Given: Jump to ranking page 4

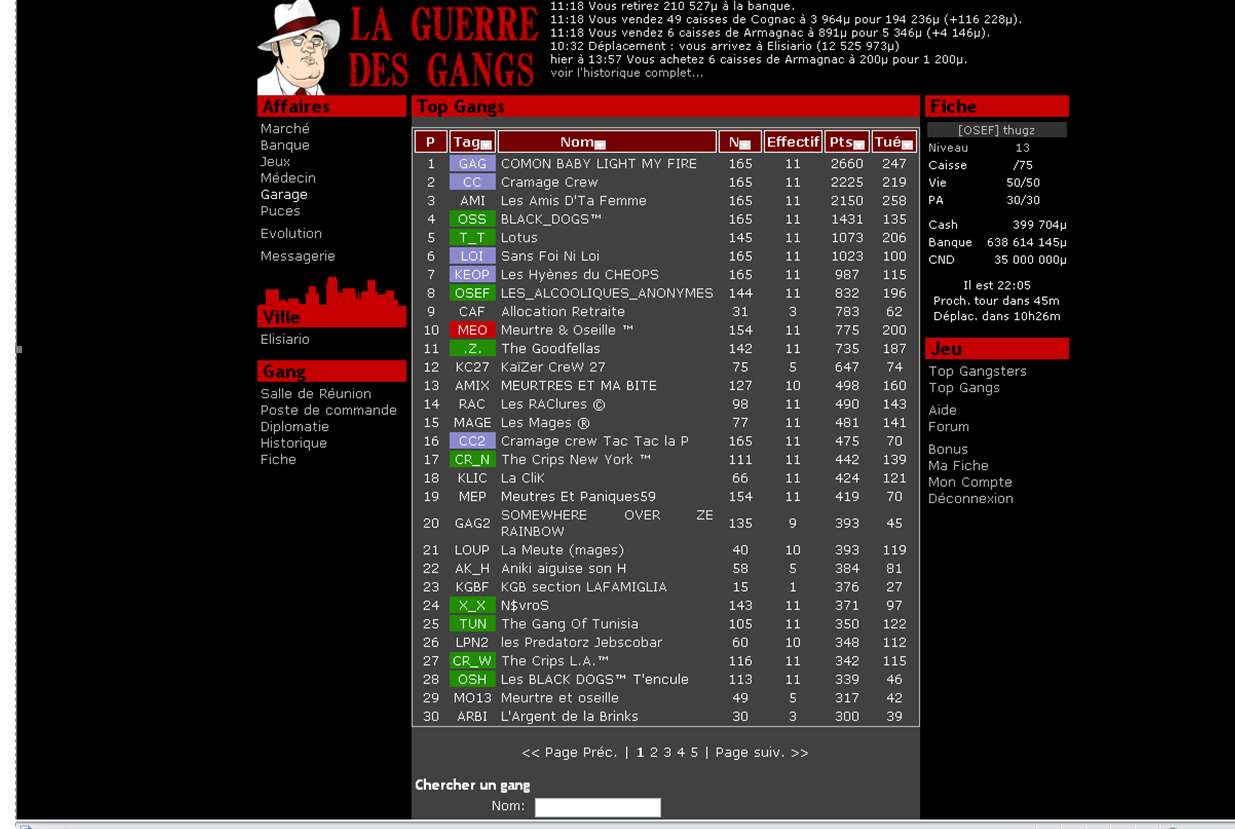Looking at the screenshot, I should click(681, 753).
